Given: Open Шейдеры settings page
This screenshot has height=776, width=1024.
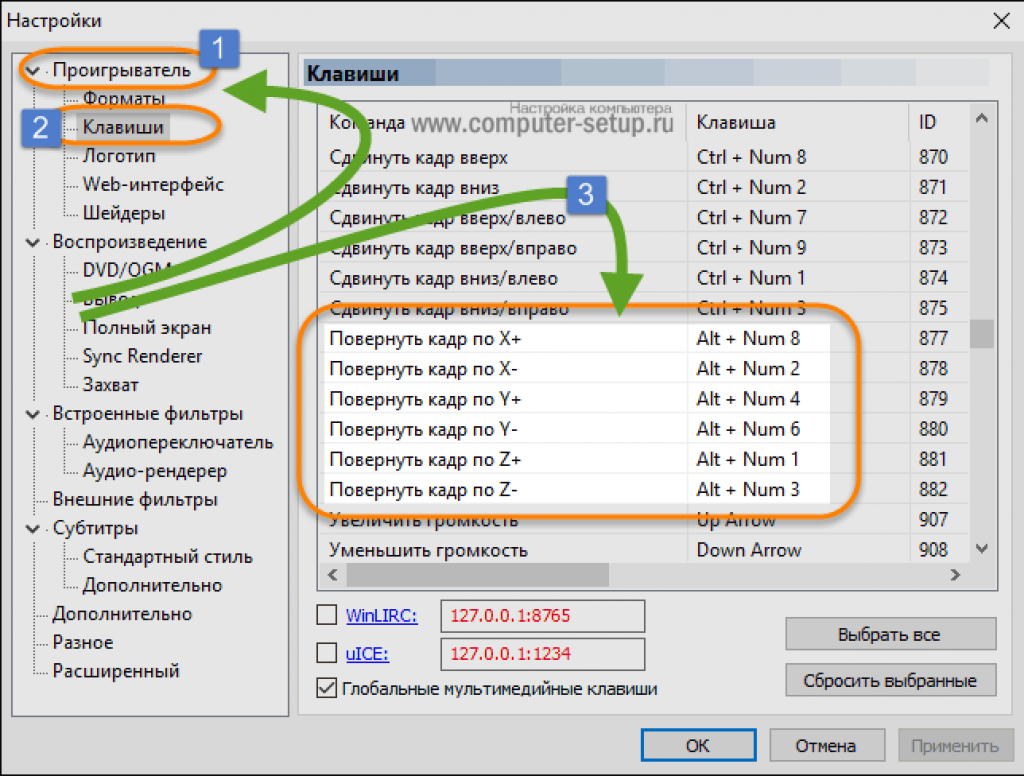Looking at the screenshot, I should 123,213.
